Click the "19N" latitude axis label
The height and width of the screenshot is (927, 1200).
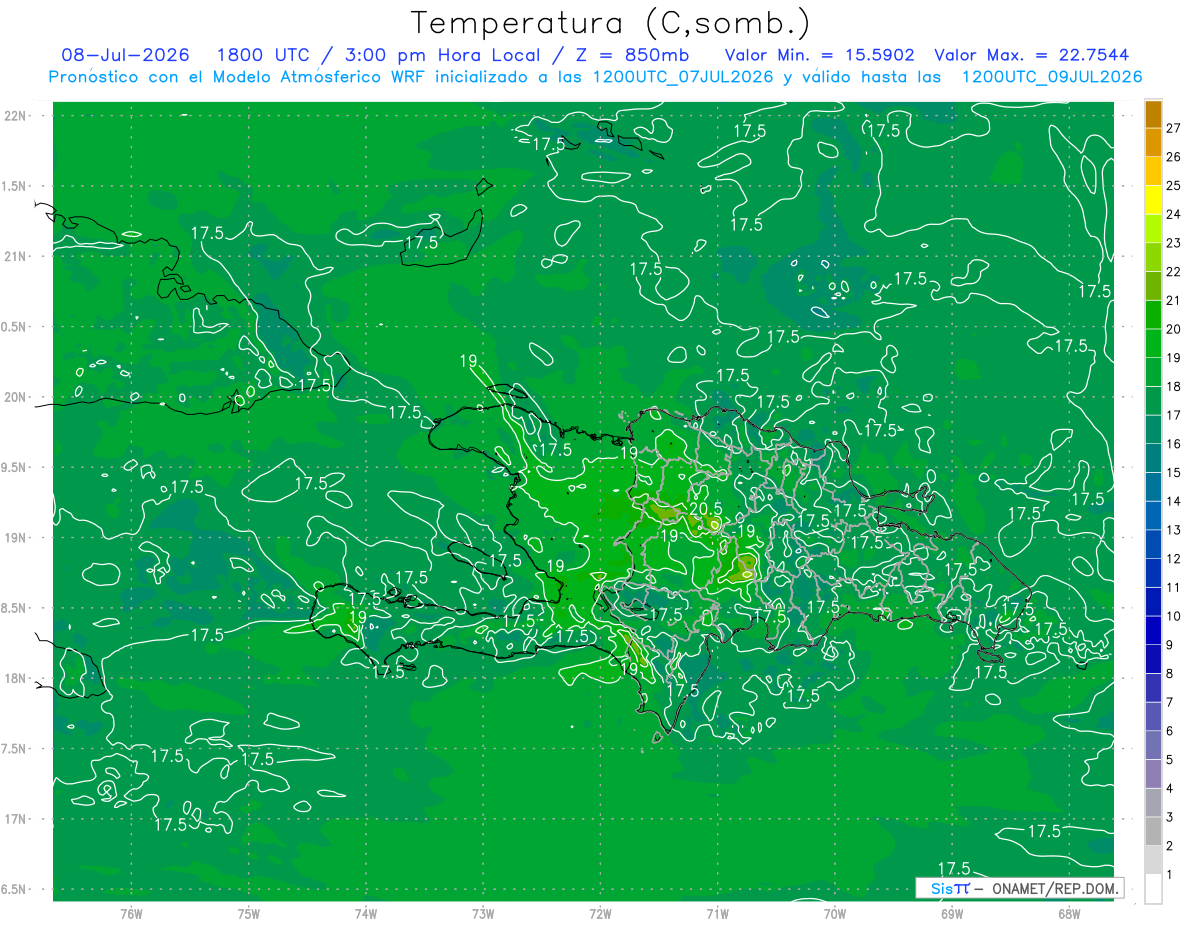(14, 537)
